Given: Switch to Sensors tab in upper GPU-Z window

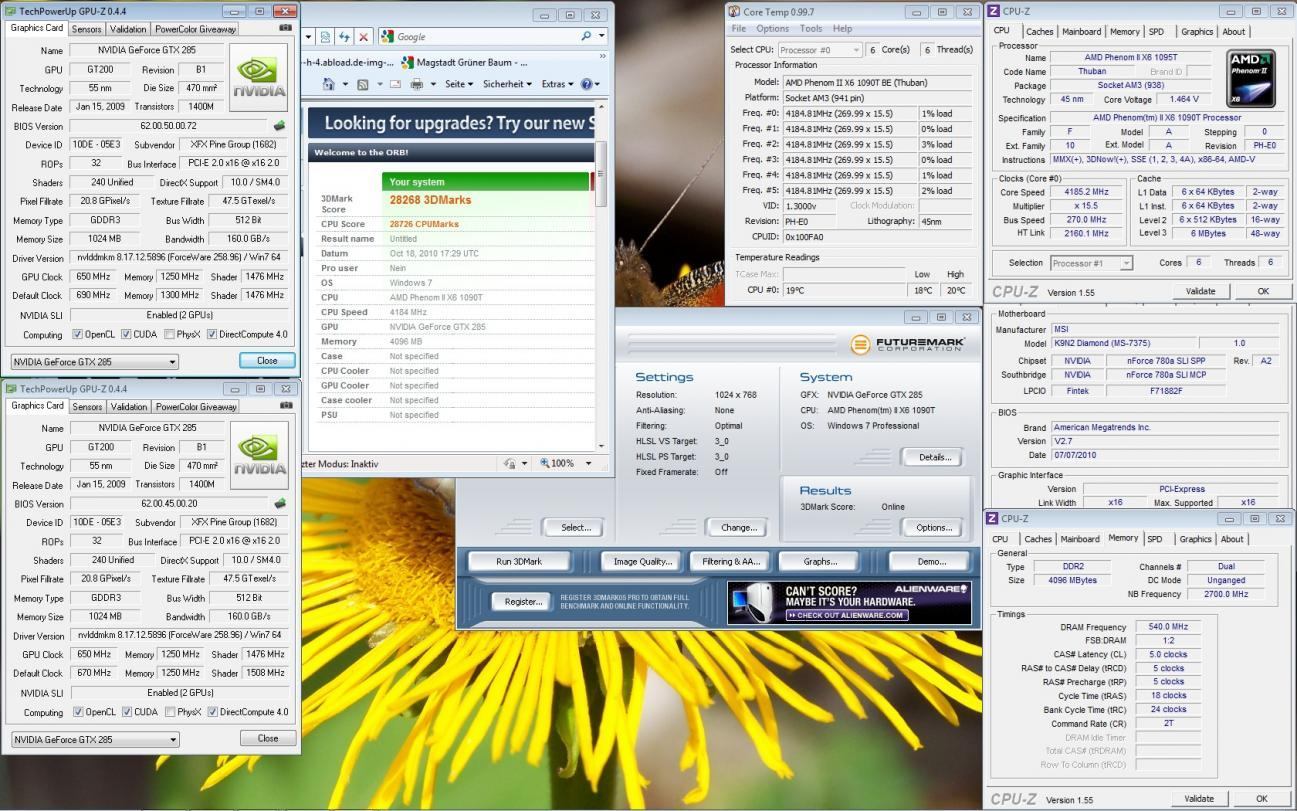Looking at the screenshot, I should tap(87, 29).
